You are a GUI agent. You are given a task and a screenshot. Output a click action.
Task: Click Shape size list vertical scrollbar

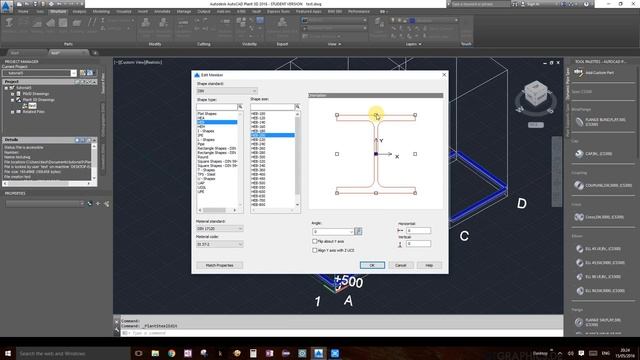click(x=297, y=159)
